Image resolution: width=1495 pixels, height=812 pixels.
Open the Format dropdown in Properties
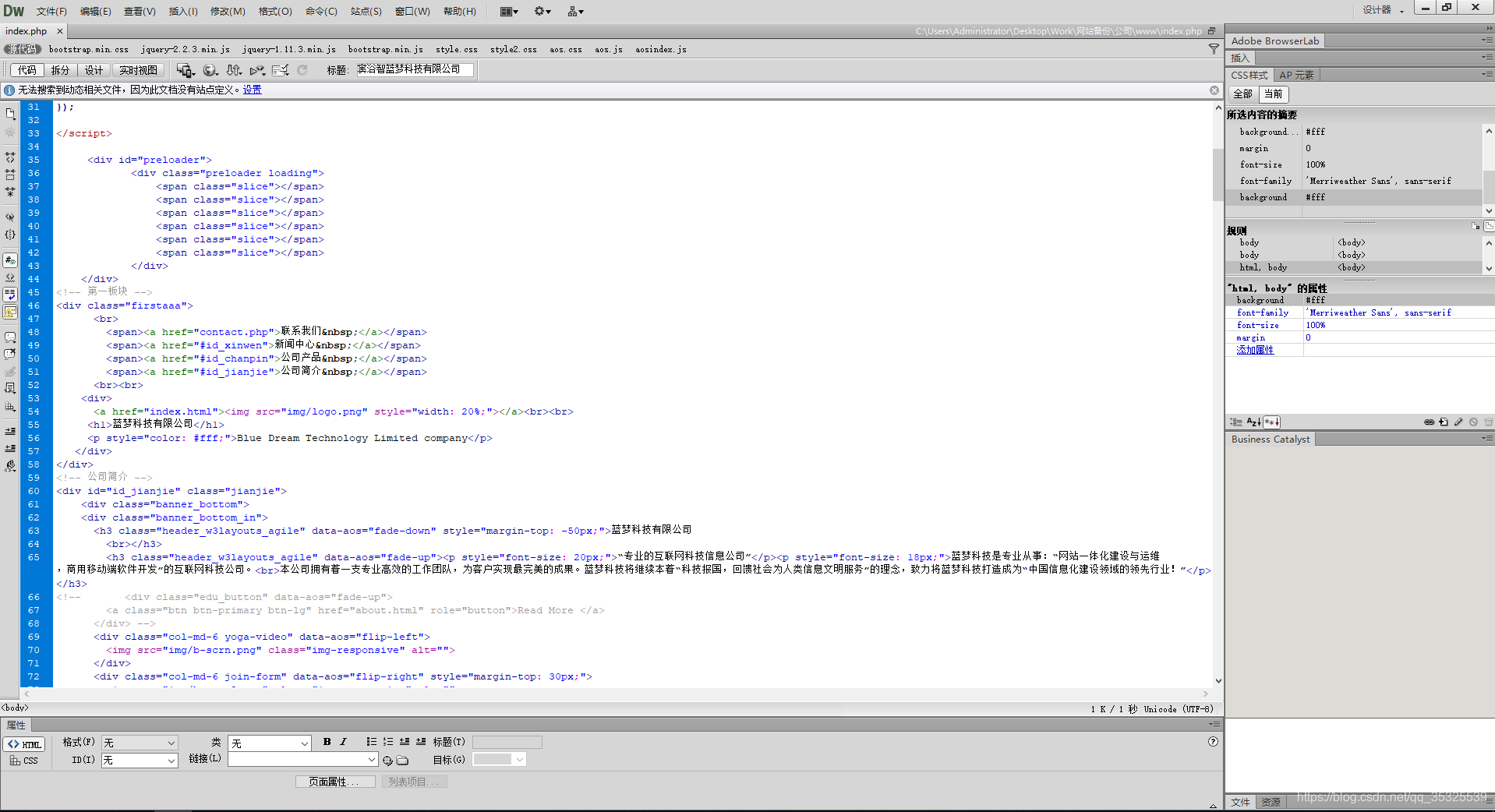pos(140,743)
